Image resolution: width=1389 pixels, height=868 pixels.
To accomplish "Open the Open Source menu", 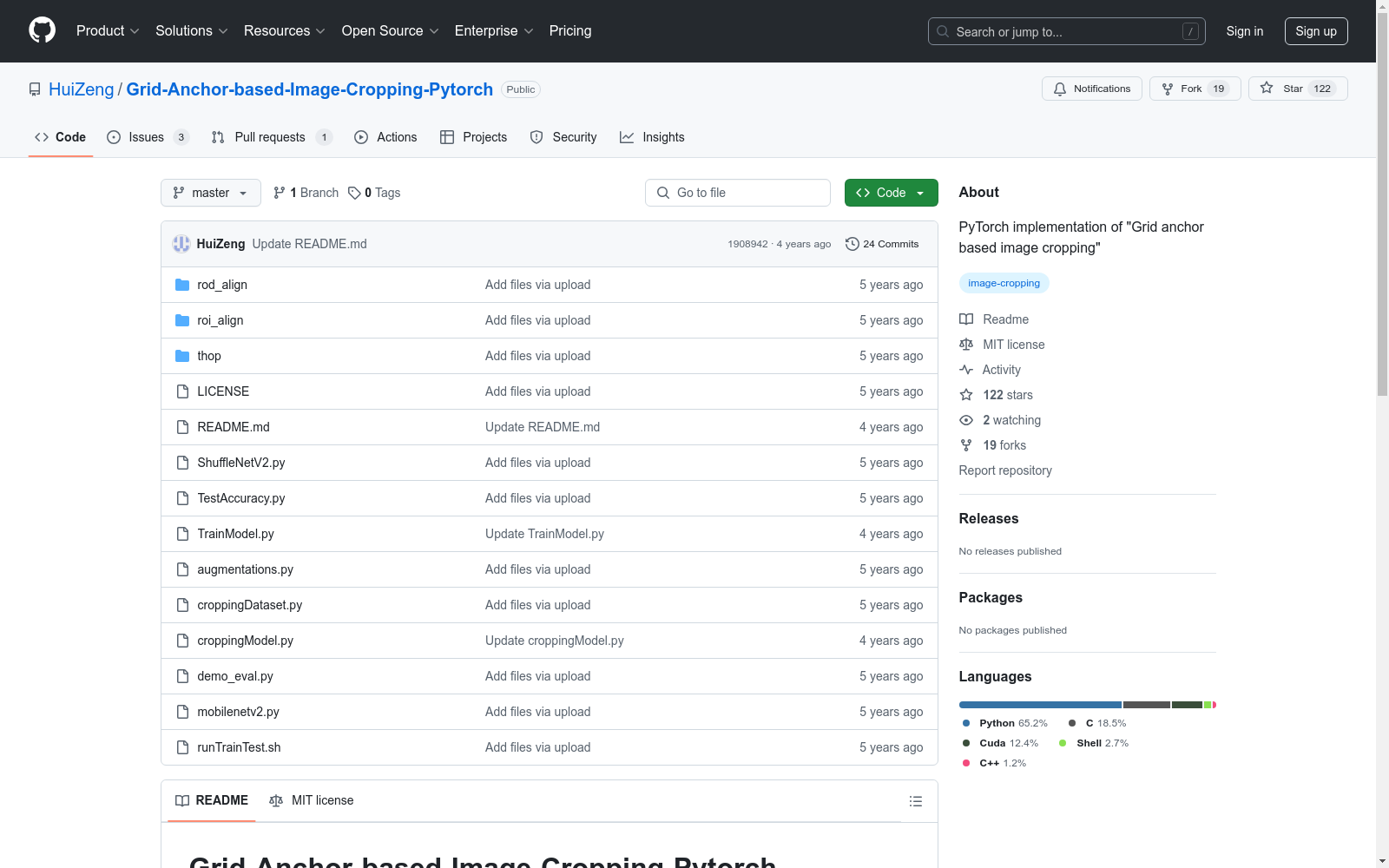I will (389, 30).
